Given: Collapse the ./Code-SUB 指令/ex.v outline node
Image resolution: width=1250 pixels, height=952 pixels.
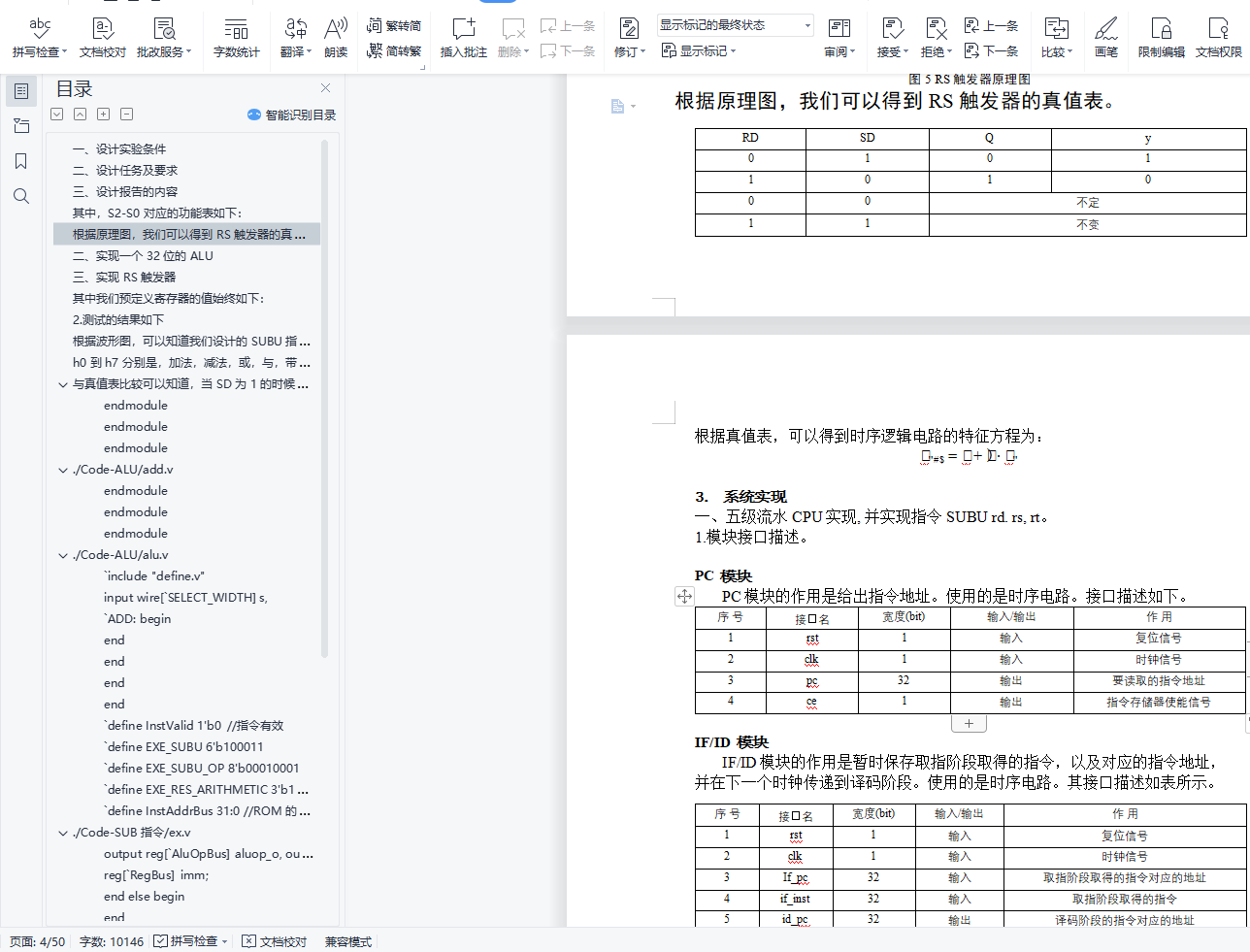Looking at the screenshot, I should click(x=63, y=833).
